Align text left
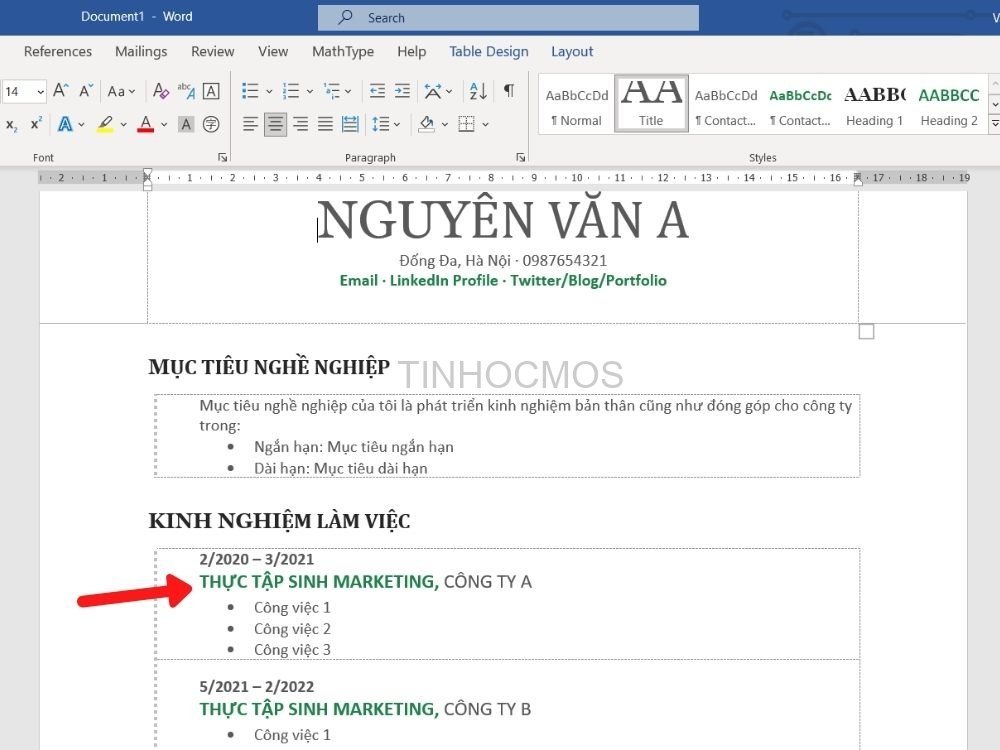 pos(251,124)
